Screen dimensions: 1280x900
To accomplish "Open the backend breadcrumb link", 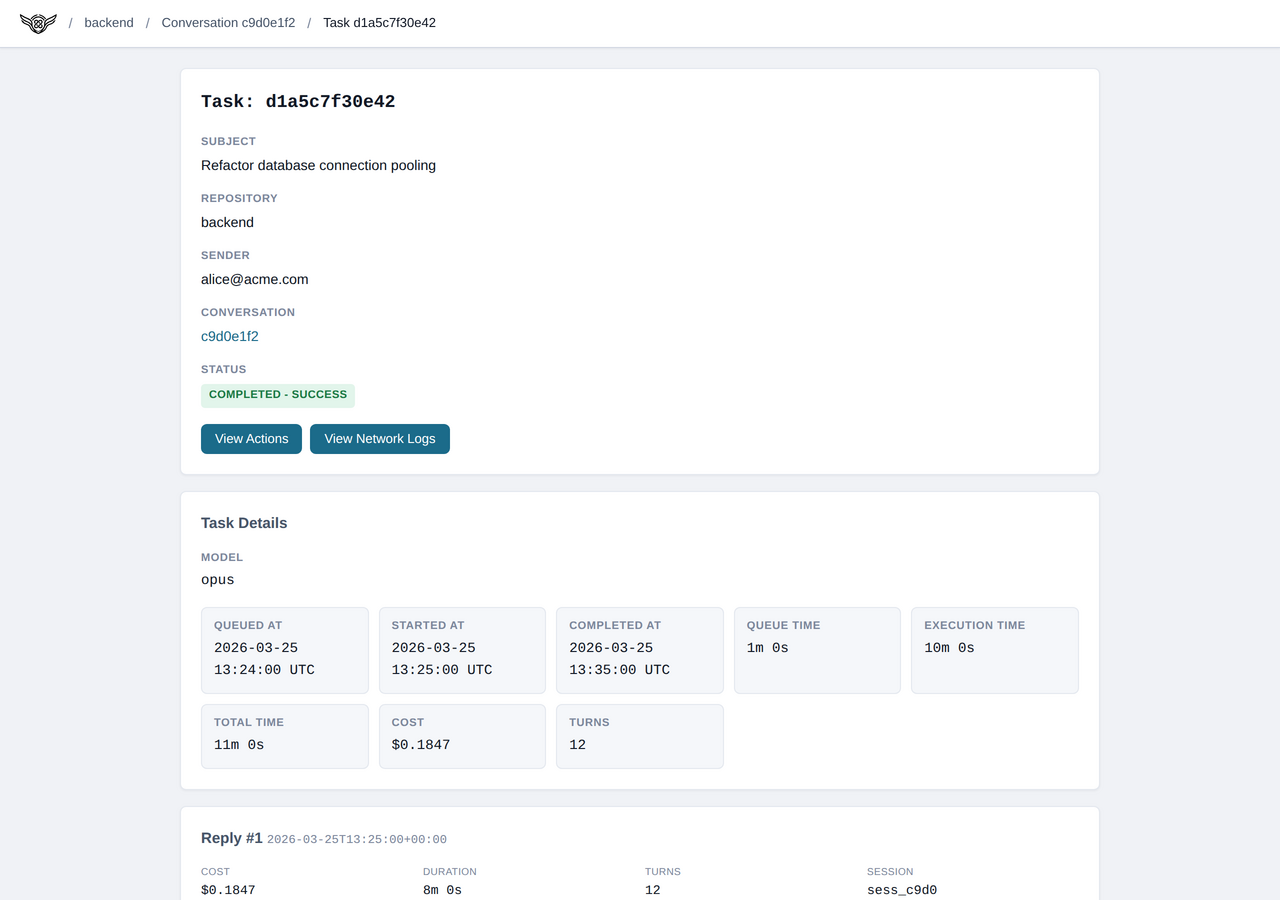I will 109,23.
